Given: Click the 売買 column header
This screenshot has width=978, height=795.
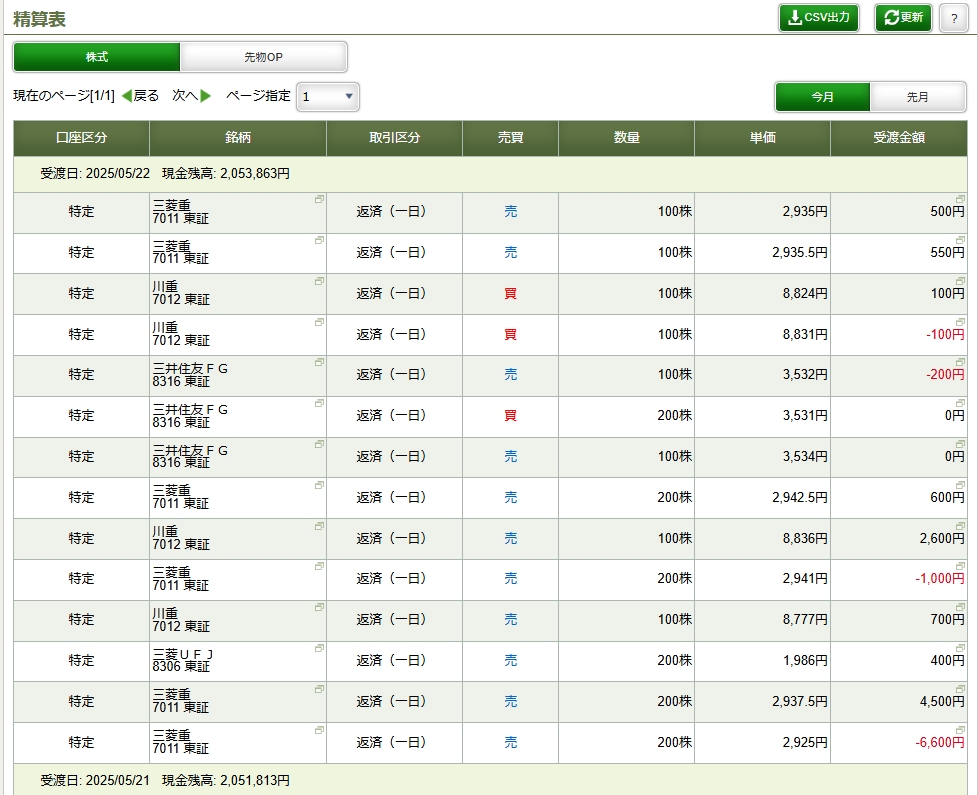Looking at the screenshot, I should (510, 138).
